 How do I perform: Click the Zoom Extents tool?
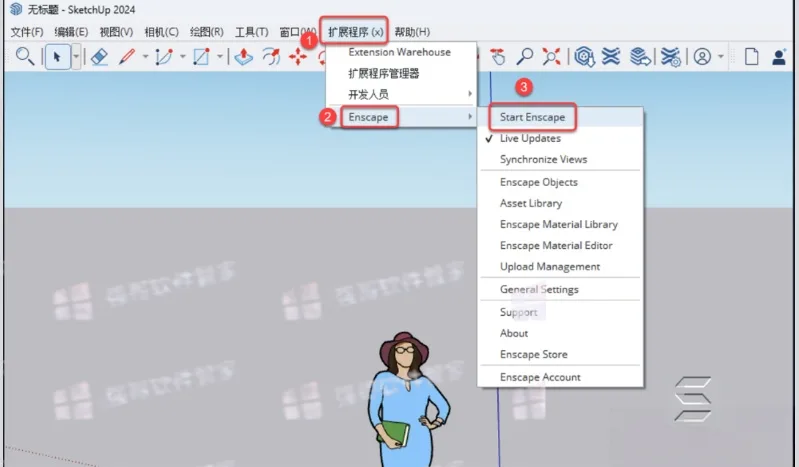pyautogui.click(x=551, y=57)
